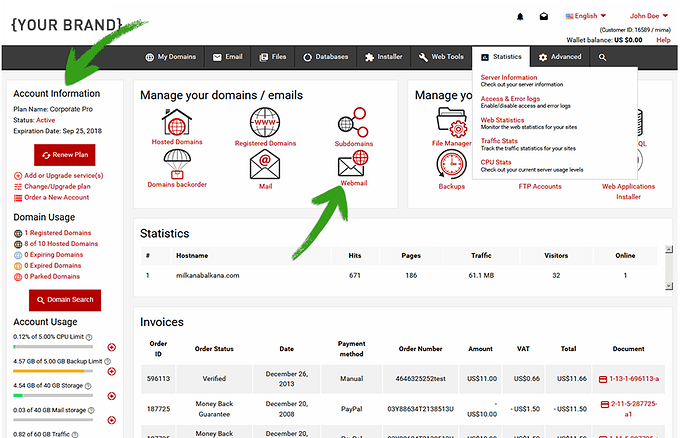This screenshot has width=680, height=438.
Task: Open the Advanced menu tab
Action: click(x=560, y=58)
